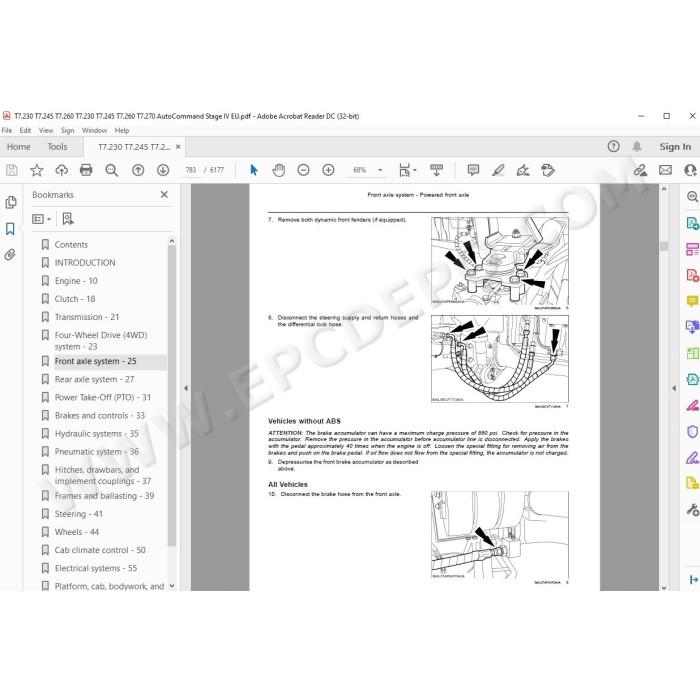Switch to the Home tab
The image size is (700, 700).
[19, 146]
